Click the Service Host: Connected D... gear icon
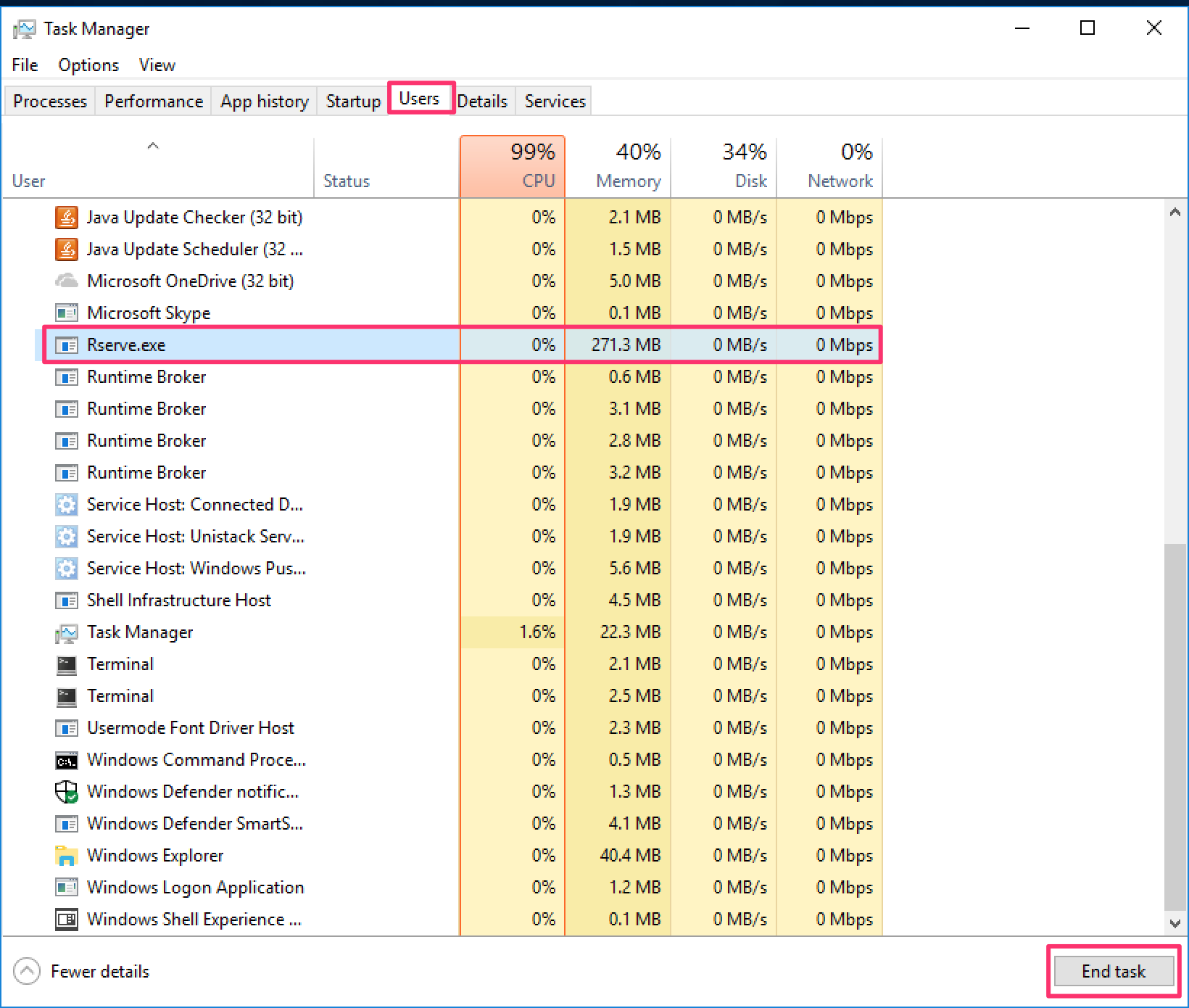This screenshot has width=1189, height=1008. [x=67, y=505]
